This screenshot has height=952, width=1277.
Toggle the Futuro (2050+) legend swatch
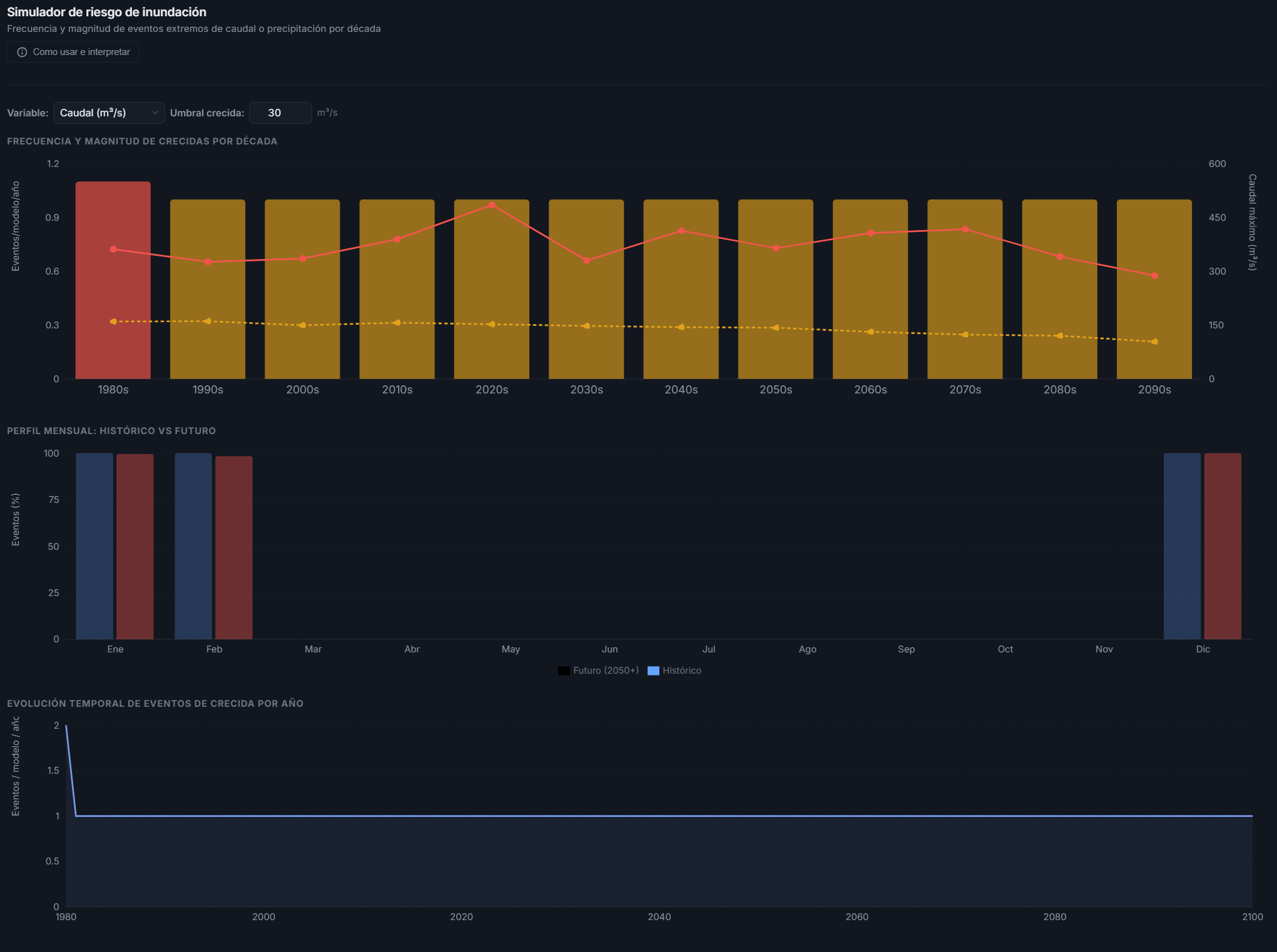(564, 671)
